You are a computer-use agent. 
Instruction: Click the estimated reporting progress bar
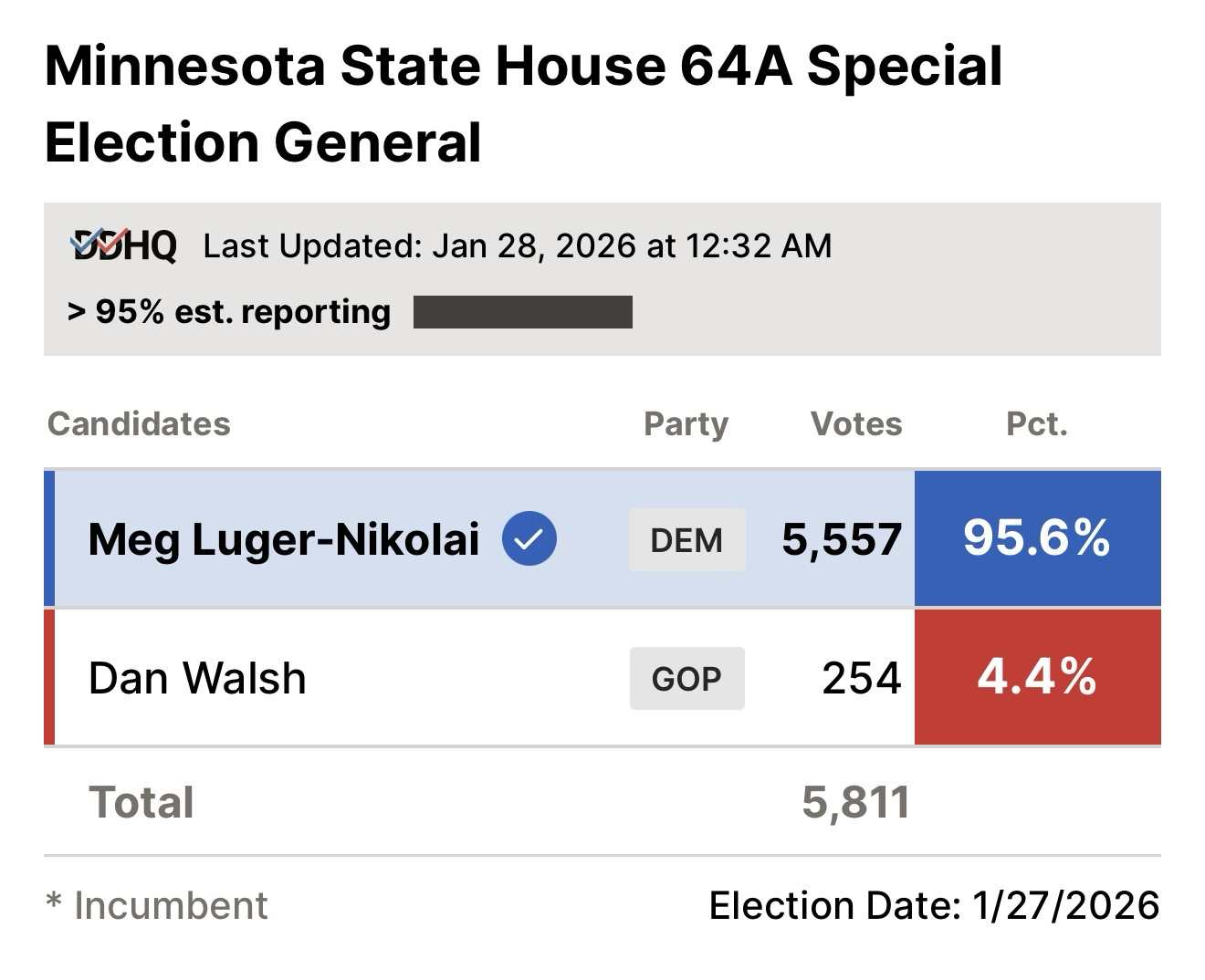point(522,312)
